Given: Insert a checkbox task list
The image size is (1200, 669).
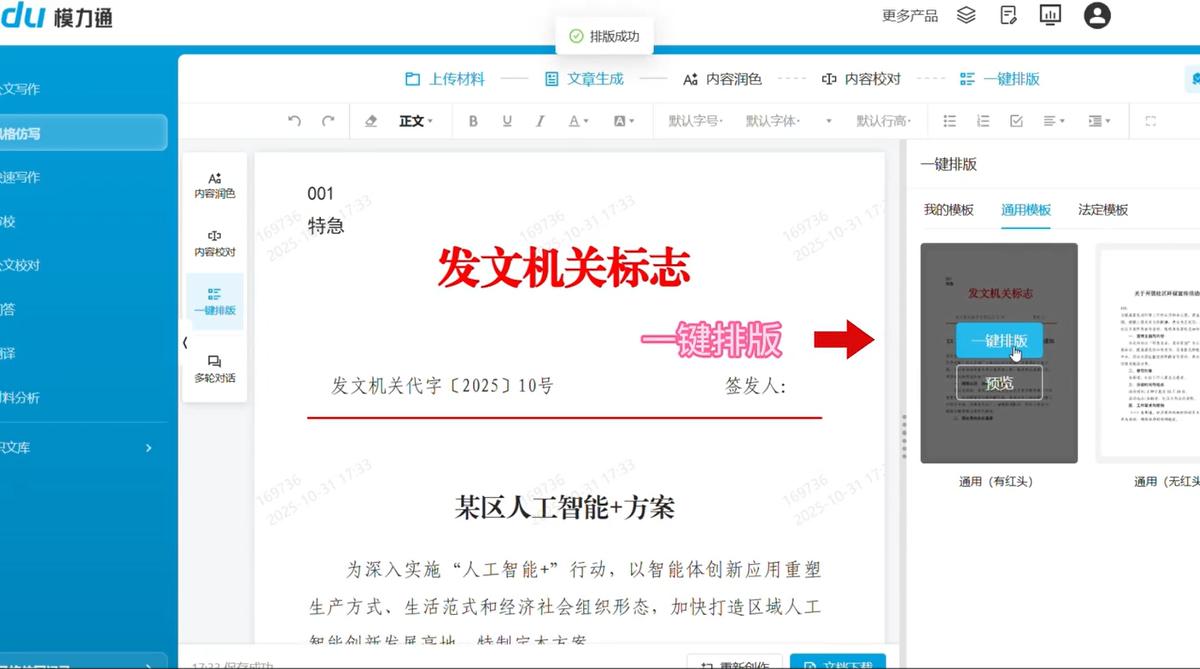Looking at the screenshot, I should coord(1016,121).
